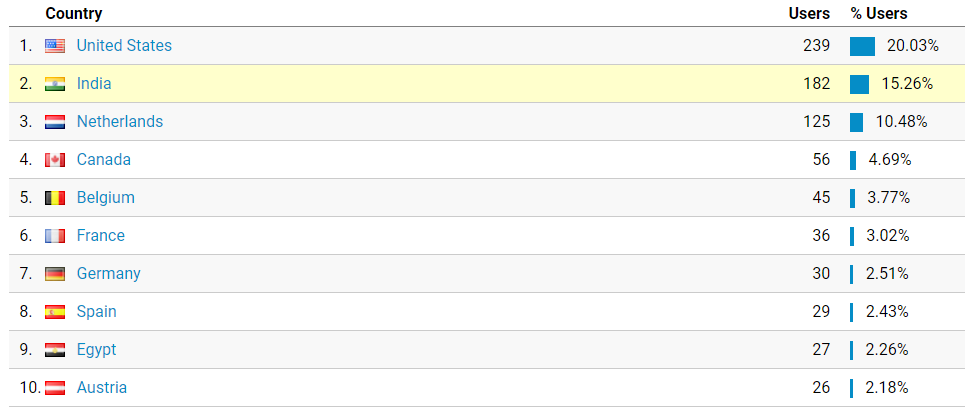Click the Netherlands flag icon
Image resolution: width=965 pixels, height=419 pixels.
tap(55, 122)
